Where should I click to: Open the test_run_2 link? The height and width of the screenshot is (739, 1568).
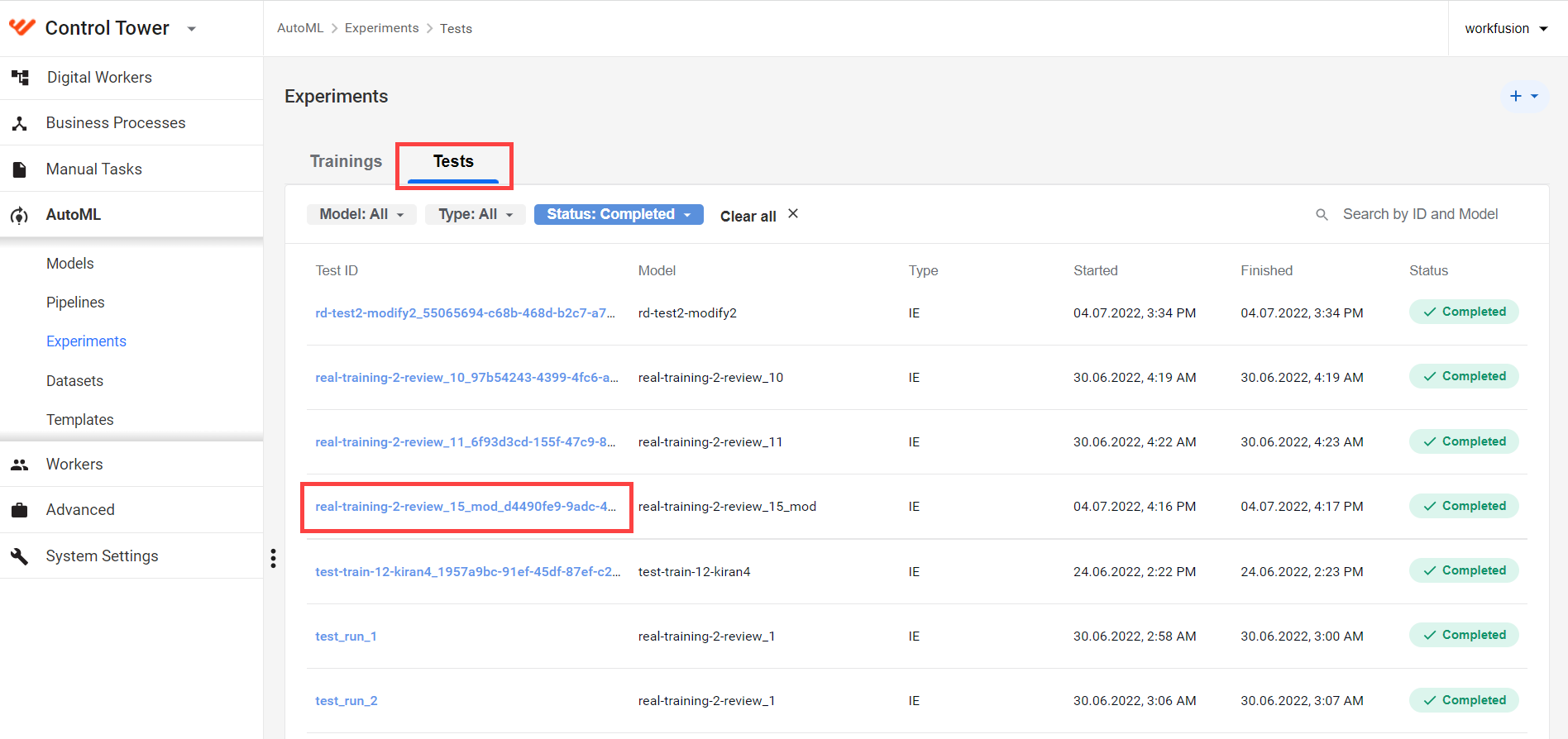coord(347,701)
